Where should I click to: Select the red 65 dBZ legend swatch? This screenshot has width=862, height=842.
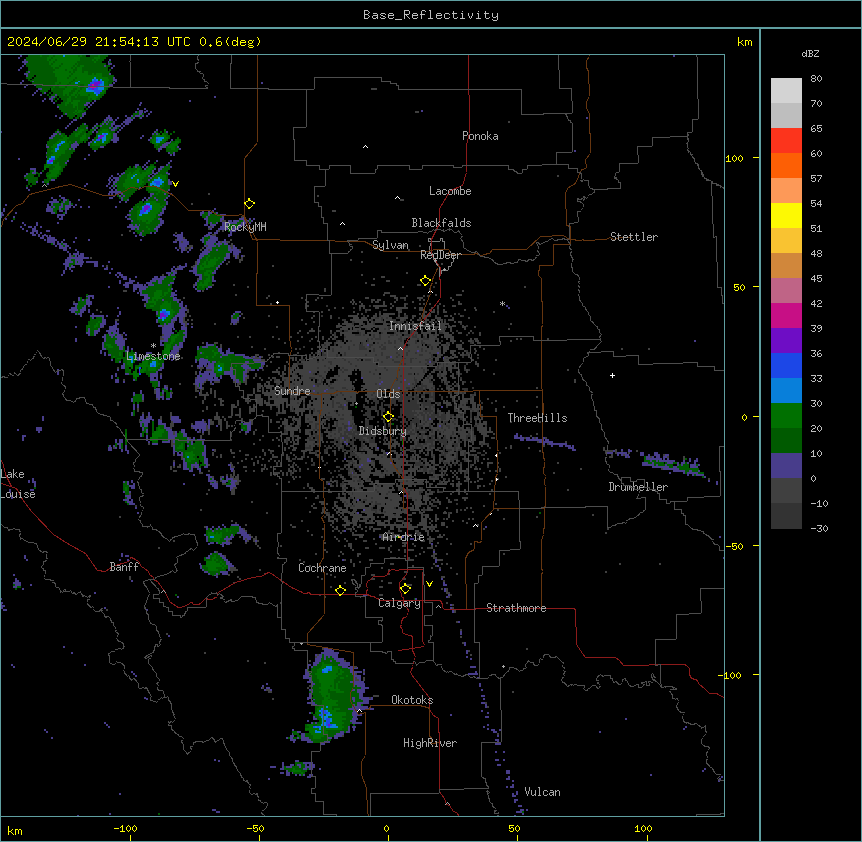pos(786,140)
